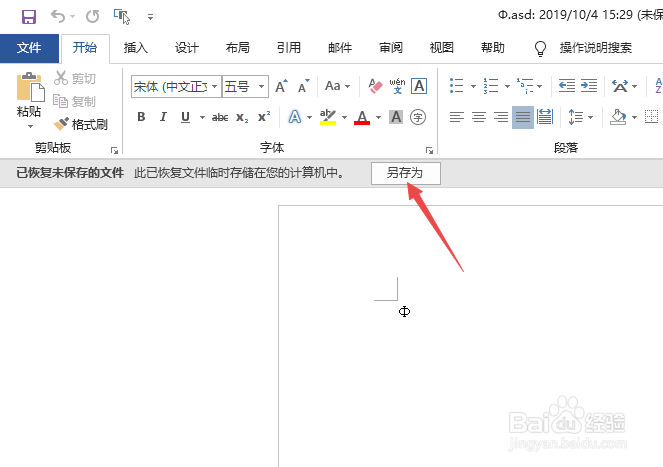Select the 格式刷 format painter

(80, 124)
